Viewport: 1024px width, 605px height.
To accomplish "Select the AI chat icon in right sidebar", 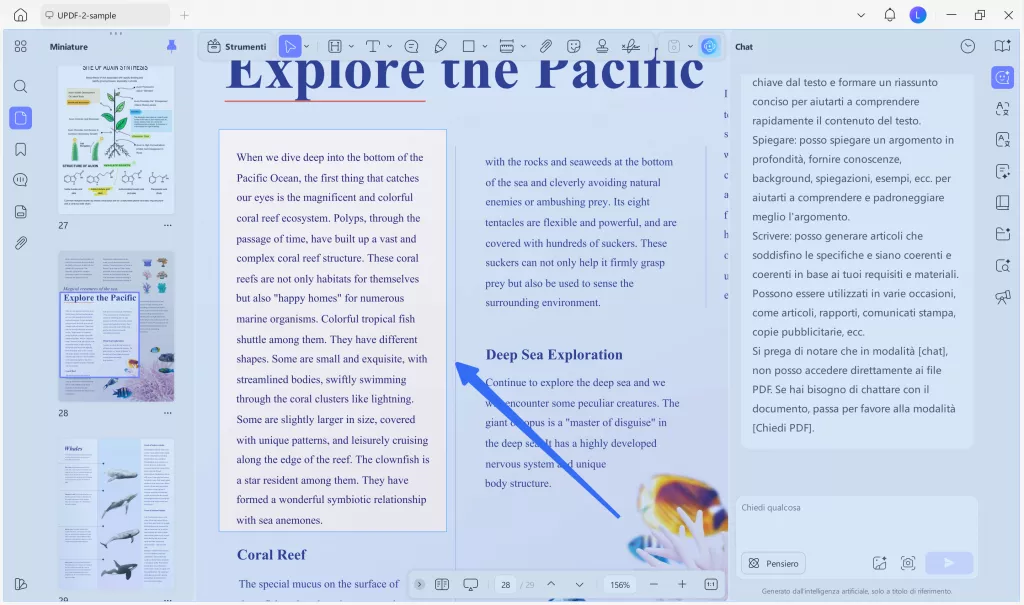I will tap(1002, 78).
